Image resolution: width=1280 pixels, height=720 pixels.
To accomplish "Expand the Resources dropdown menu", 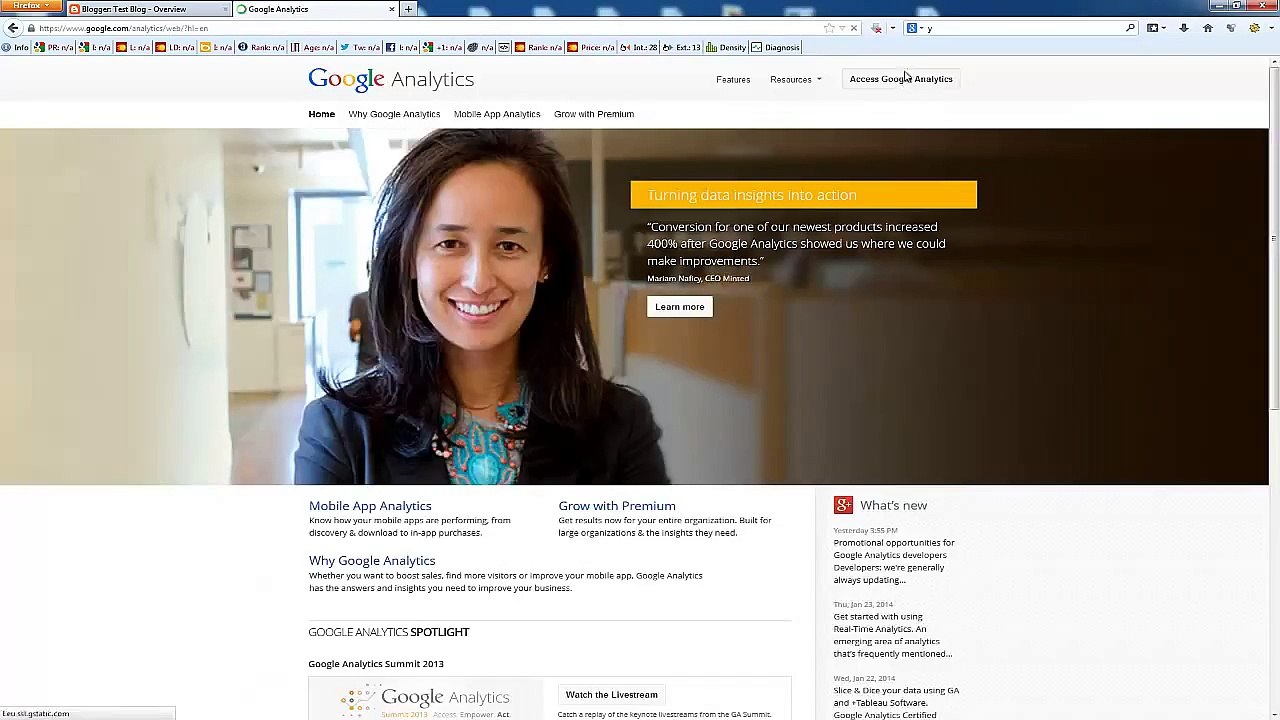I will pyautogui.click(x=795, y=79).
